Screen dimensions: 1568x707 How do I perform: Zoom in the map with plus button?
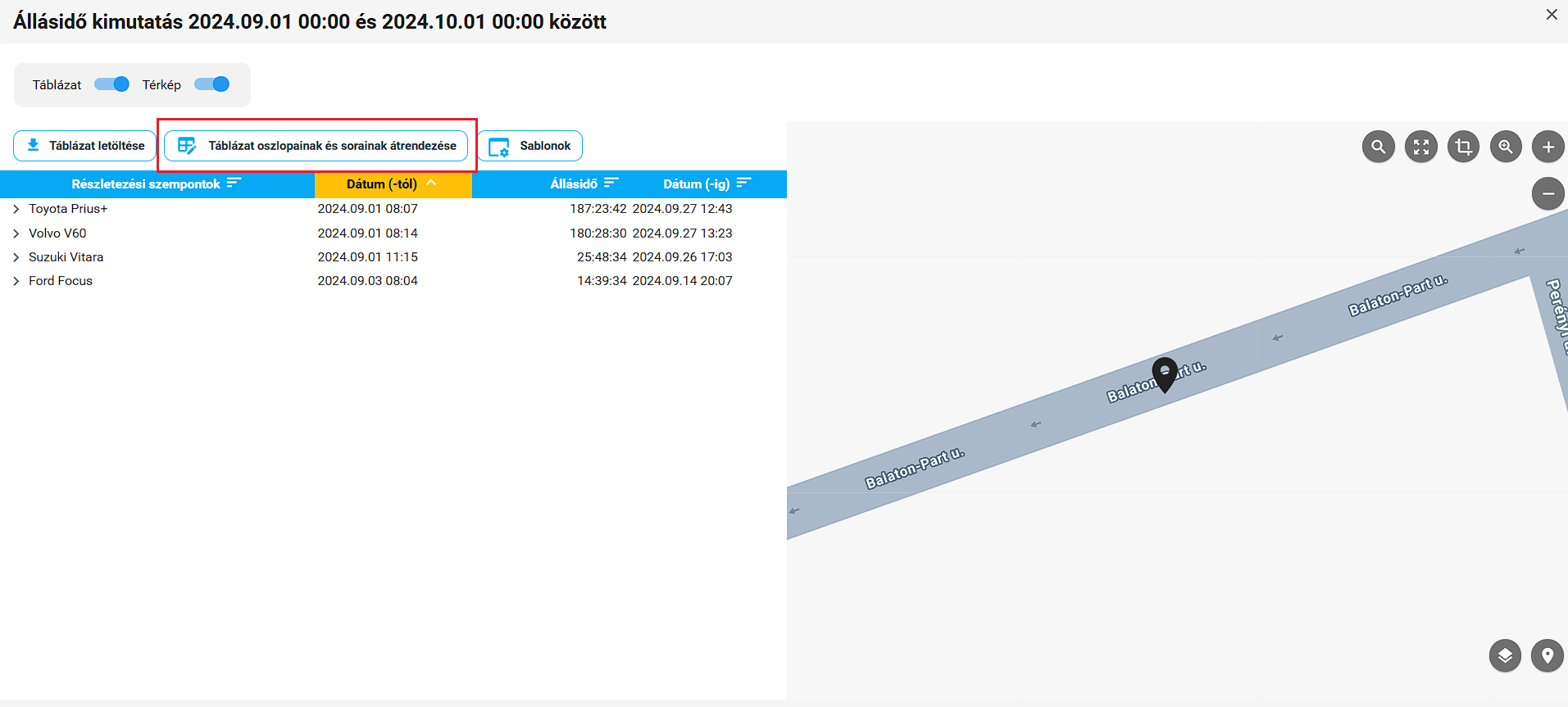(1548, 147)
